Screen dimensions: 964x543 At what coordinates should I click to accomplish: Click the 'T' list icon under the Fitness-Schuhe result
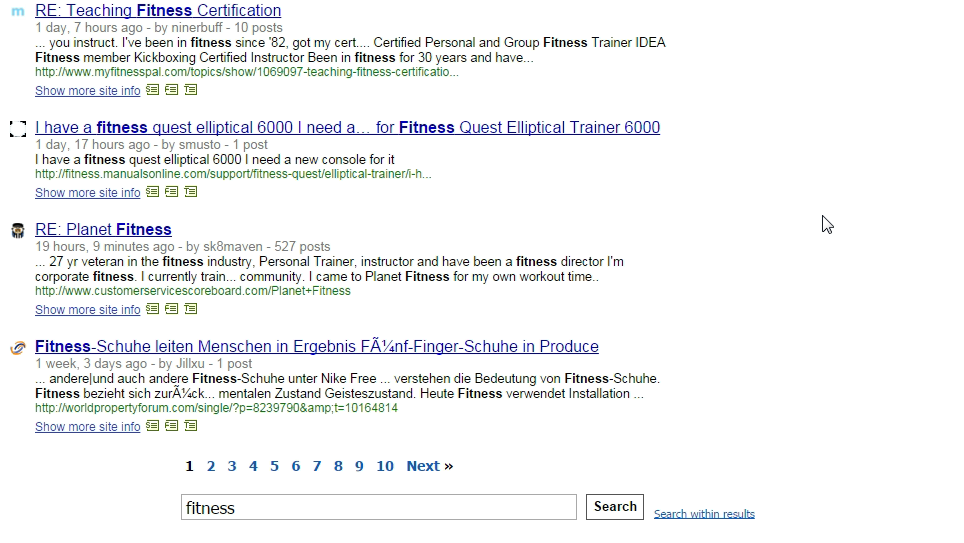191,426
